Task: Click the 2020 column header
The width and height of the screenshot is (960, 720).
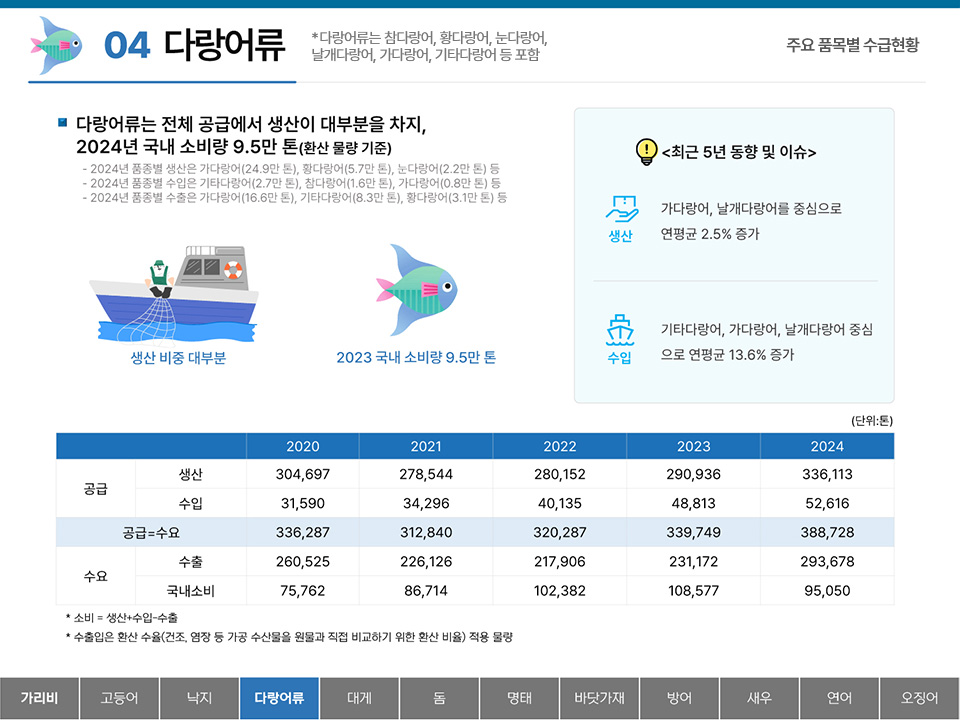Action: [299, 446]
